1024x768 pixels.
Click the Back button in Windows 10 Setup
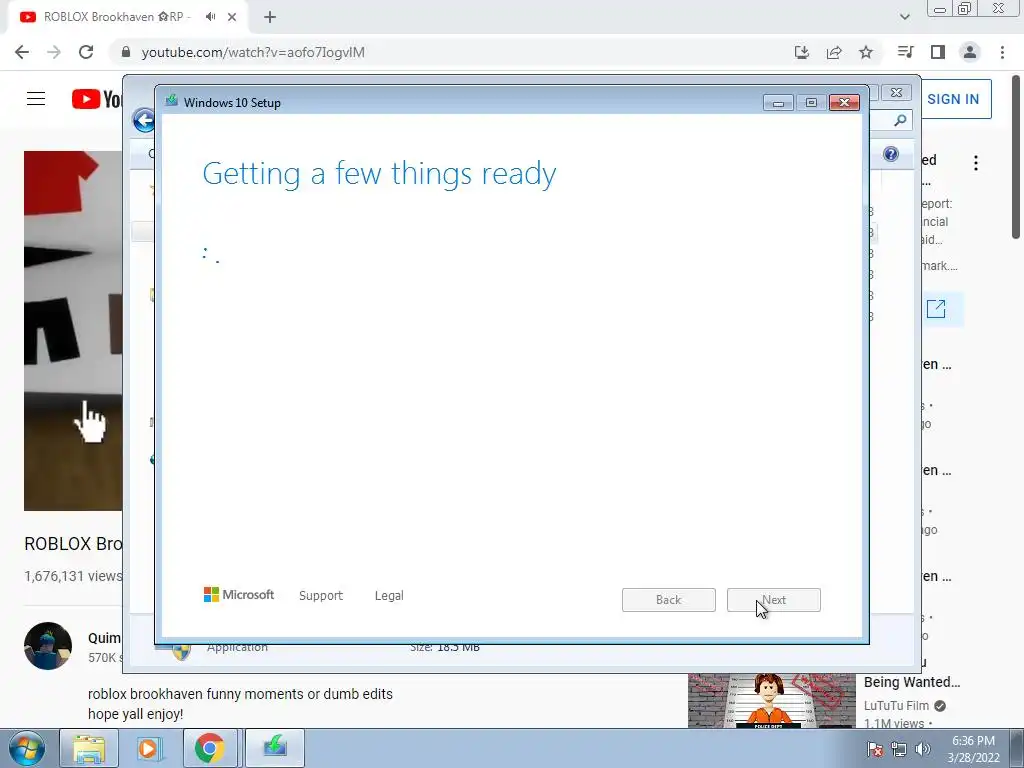click(669, 600)
